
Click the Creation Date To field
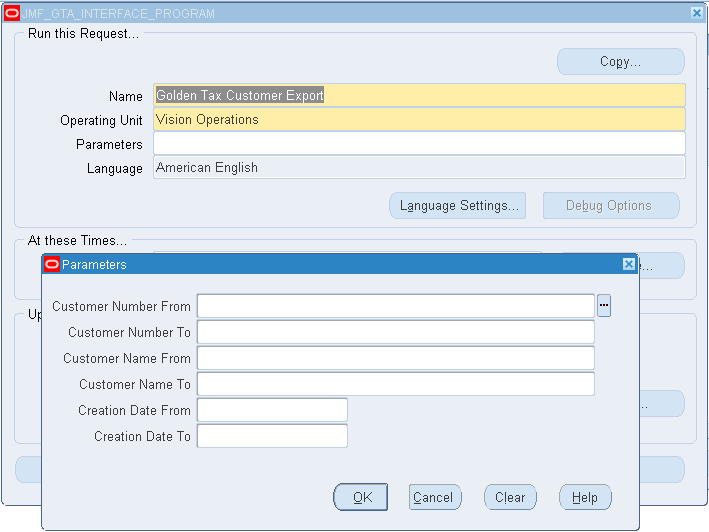click(x=272, y=436)
